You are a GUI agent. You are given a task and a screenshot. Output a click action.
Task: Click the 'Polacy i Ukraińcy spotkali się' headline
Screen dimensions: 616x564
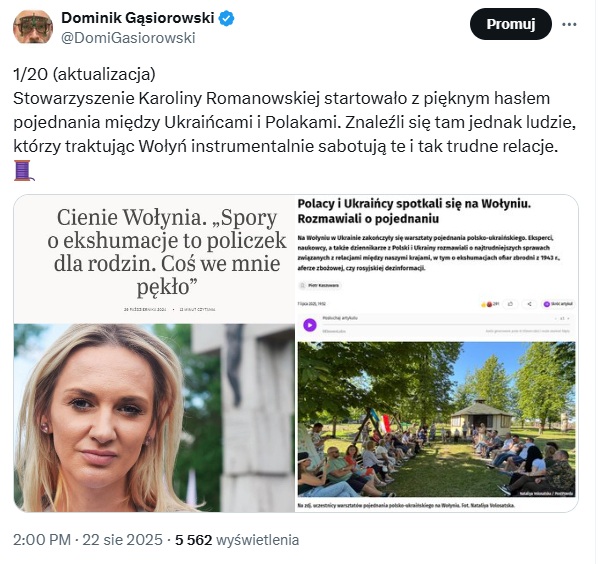[x=414, y=211]
